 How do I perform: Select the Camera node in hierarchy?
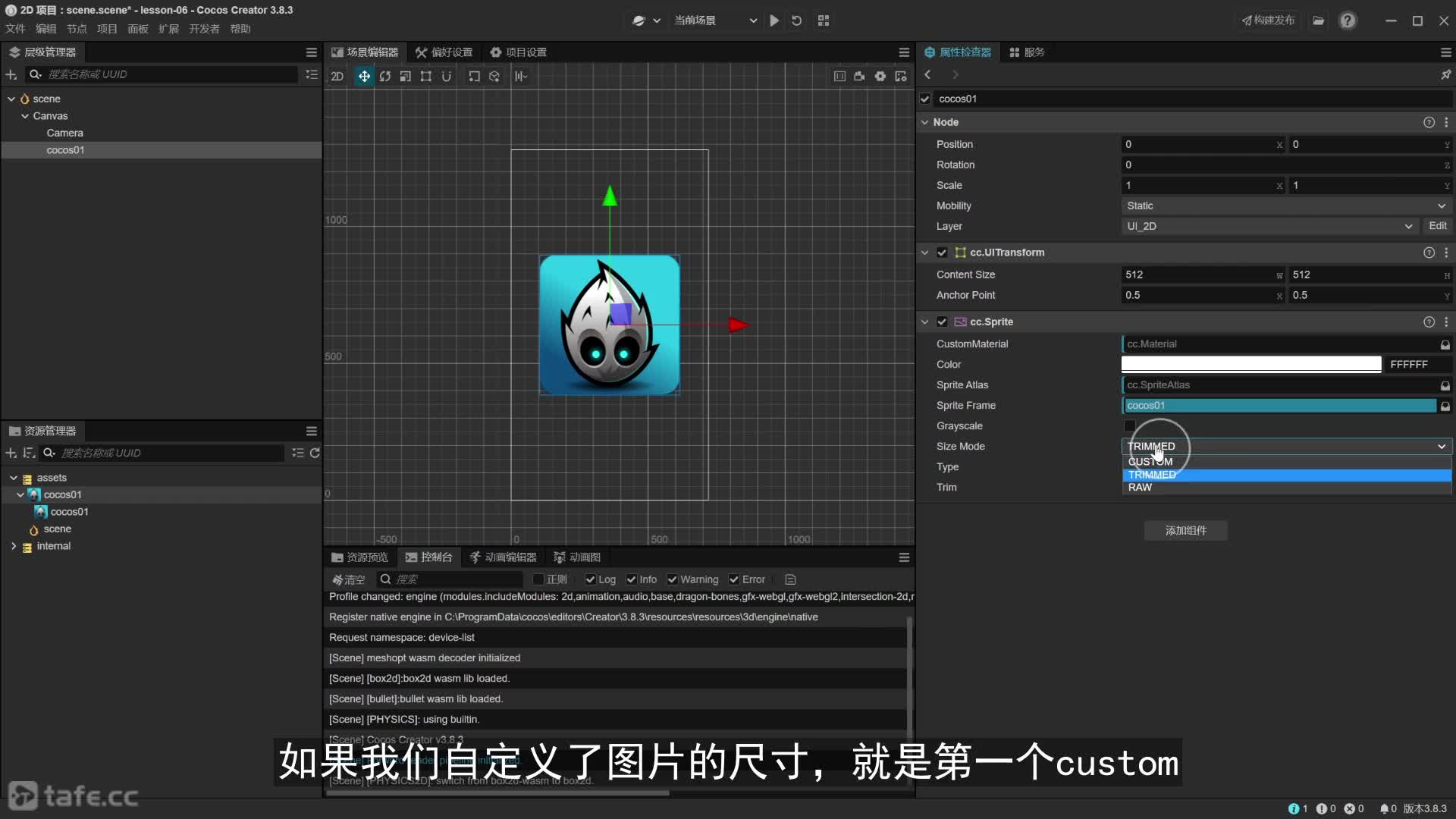[64, 133]
